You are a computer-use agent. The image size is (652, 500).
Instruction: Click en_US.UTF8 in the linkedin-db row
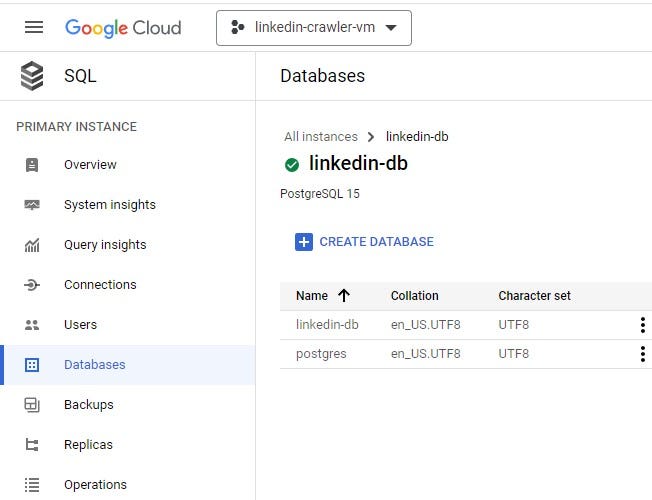(x=426, y=325)
